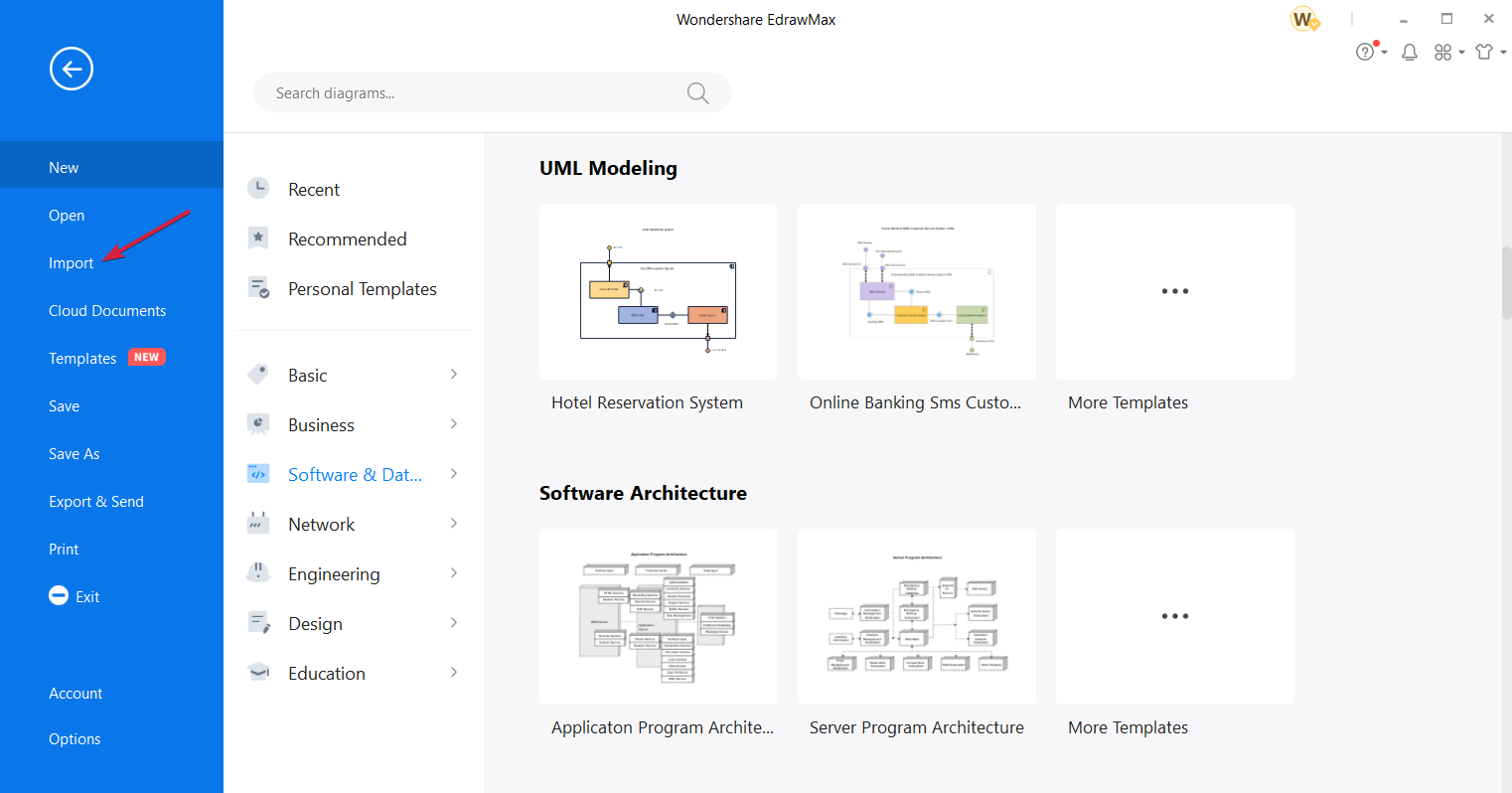The height and width of the screenshot is (793, 1512).
Task: Click the back arrow circle icon
Action: click(x=72, y=69)
